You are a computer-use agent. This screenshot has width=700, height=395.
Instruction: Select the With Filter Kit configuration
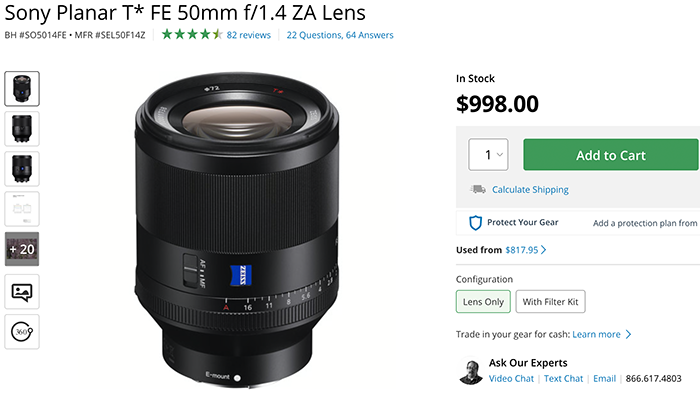tap(550, 302)
